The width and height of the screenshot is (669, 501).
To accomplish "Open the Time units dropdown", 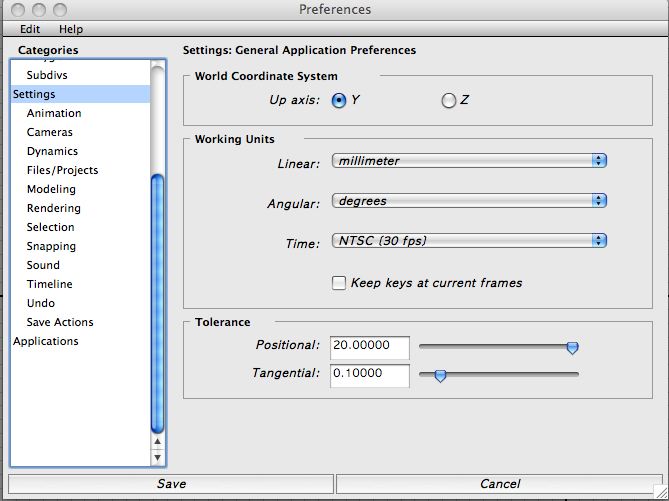I will coord(469,241).
